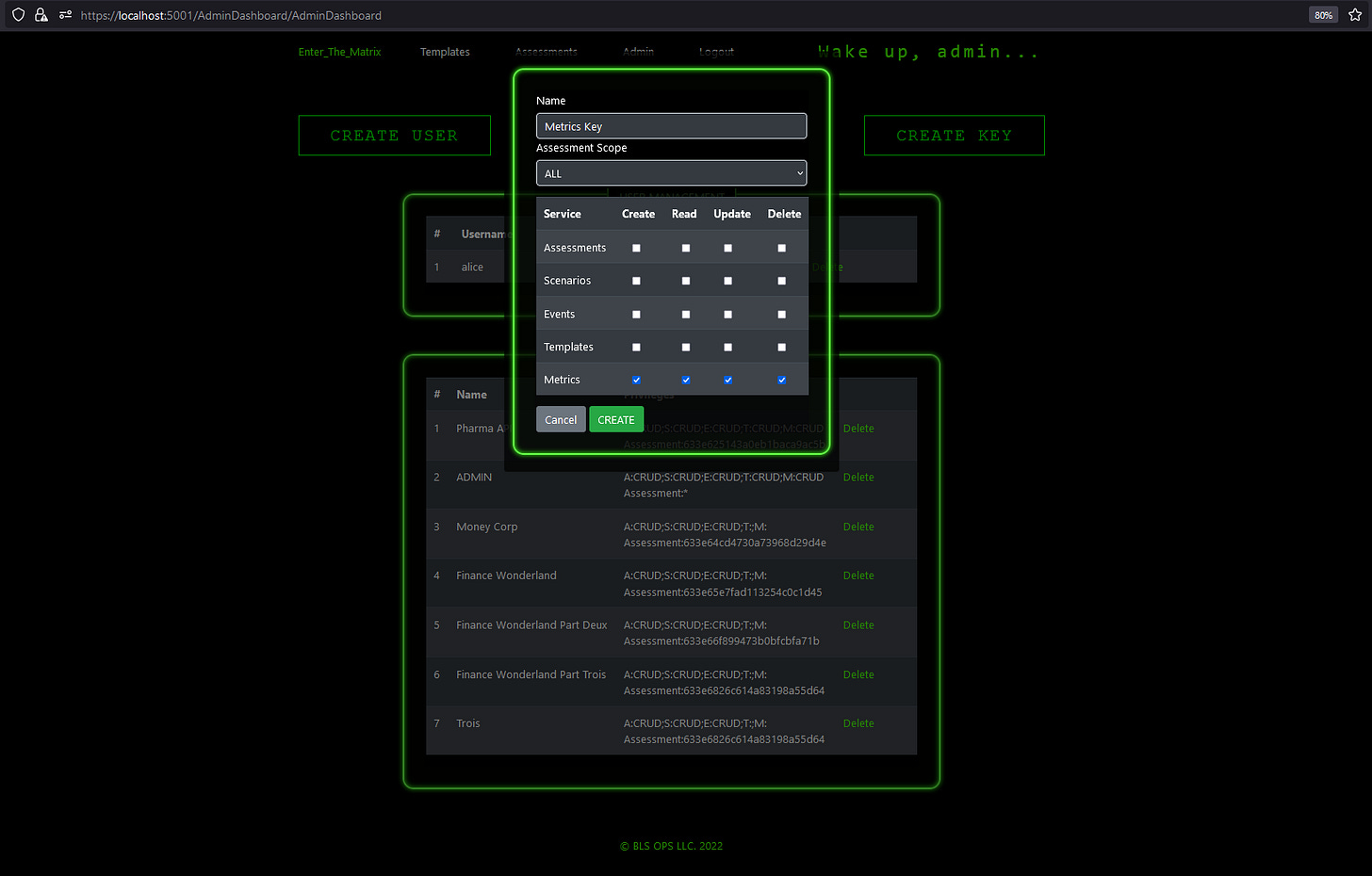The height and width of the screenshot is (876, 1372).
Task: Open the site permissions icon in address bar
Action: click(x=64, y=15)
